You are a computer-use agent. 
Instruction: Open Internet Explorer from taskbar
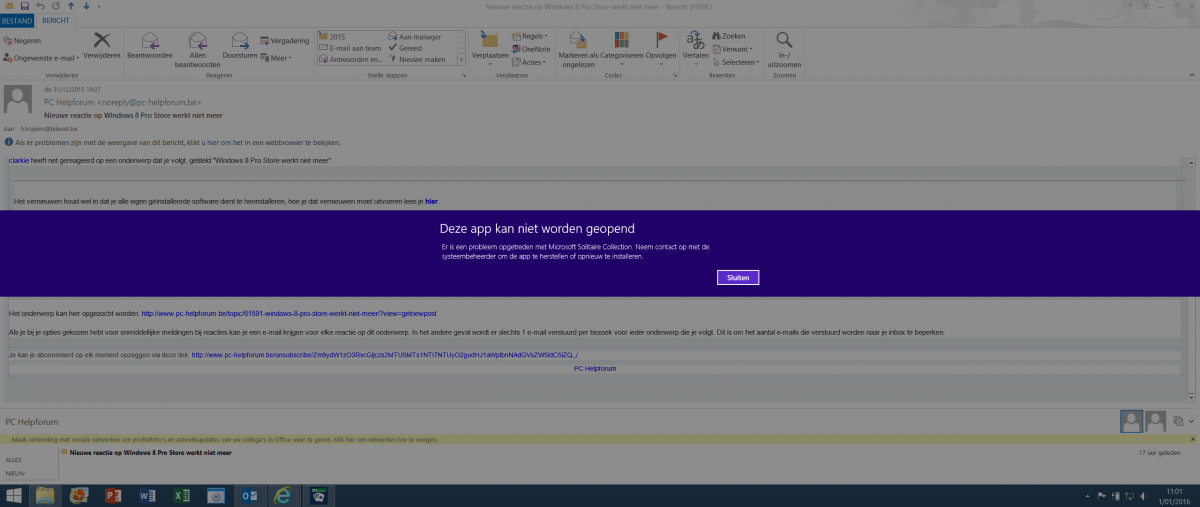click(283, 495)
